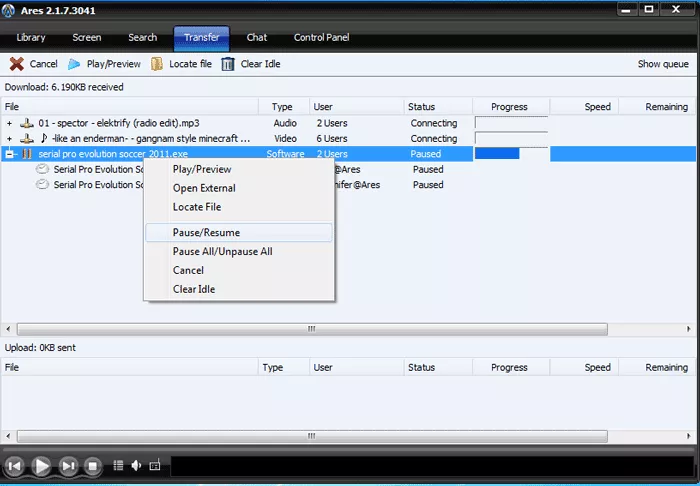
Task: Sort downloads by the Remaining column header
Action: (x=657, y=107)
